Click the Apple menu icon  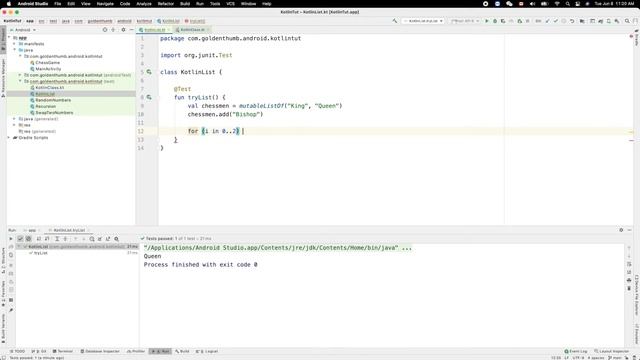9,4
